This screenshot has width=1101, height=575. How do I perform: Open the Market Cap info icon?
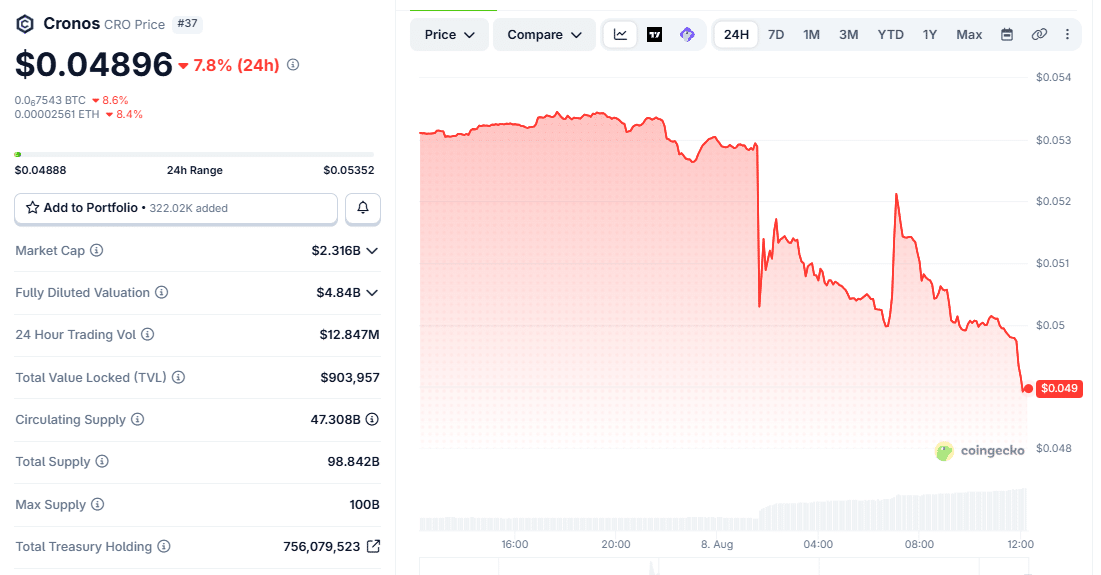pyautogui.click(x=97, y=251)
